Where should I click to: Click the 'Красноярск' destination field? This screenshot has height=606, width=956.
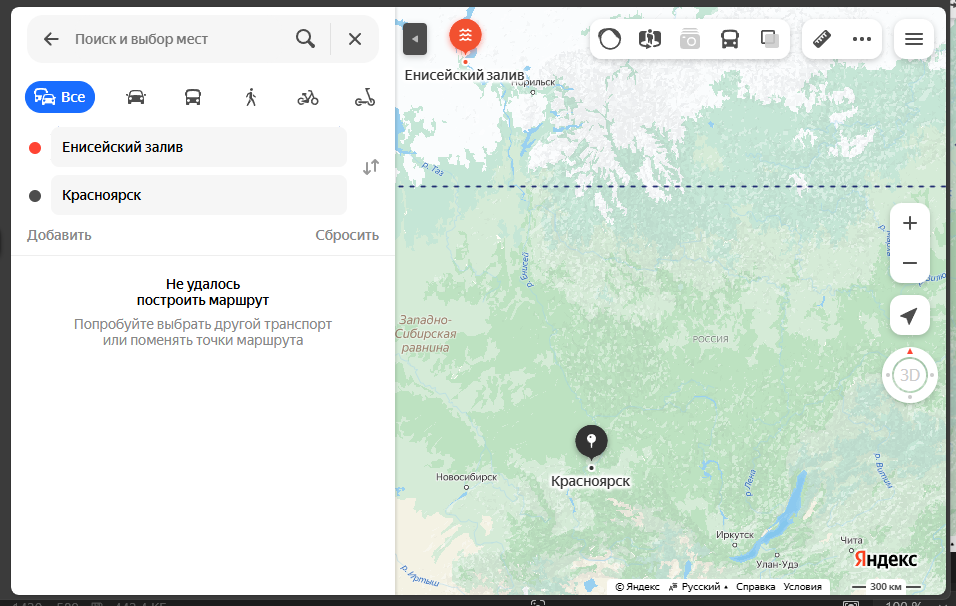(x=198, y=195)
